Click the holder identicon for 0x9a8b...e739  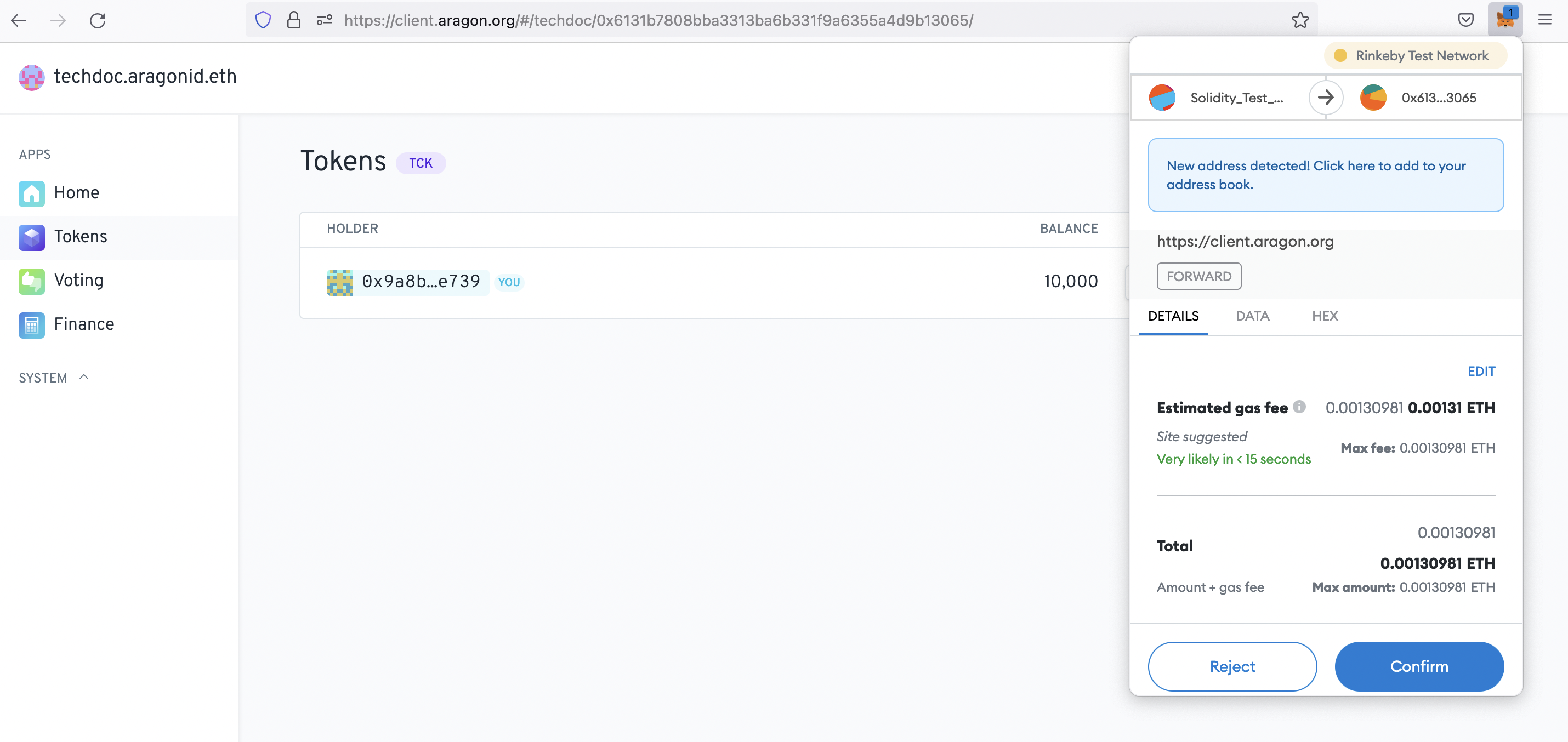coord(340,282)
